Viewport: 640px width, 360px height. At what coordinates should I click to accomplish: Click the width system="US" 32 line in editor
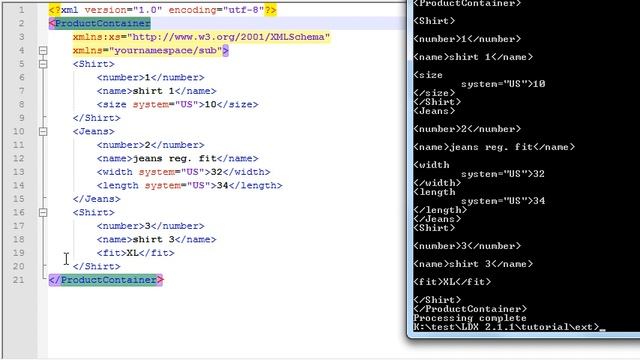pyautogui.click(x=183, y=172)
